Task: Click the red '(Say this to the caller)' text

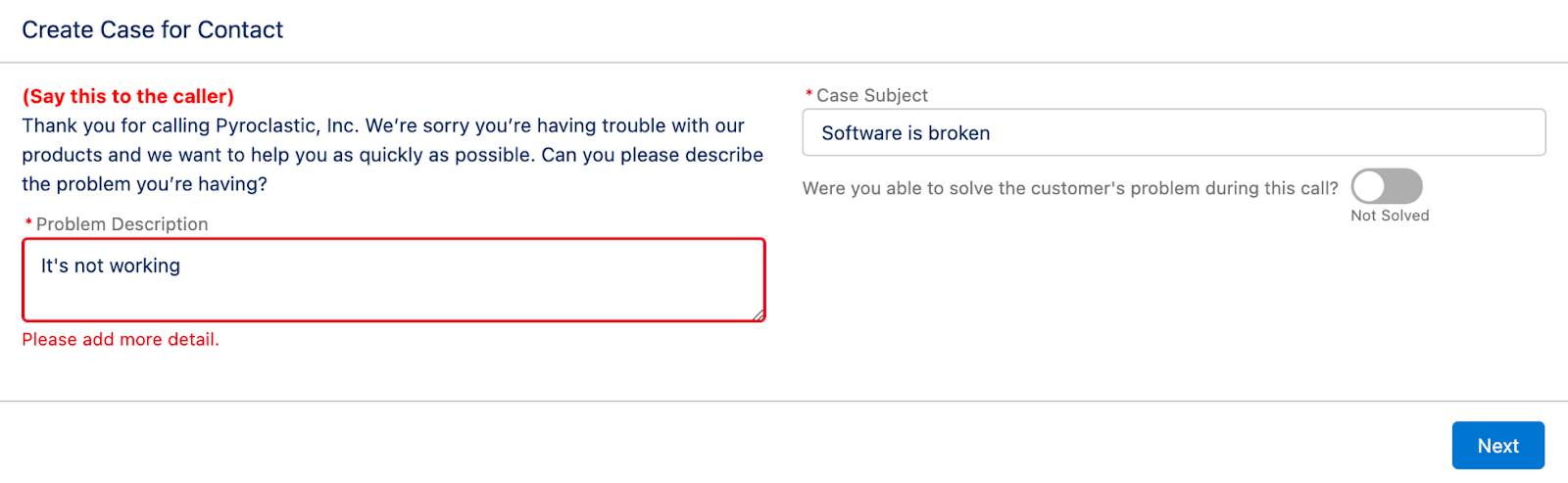Action: coord(128,96)
